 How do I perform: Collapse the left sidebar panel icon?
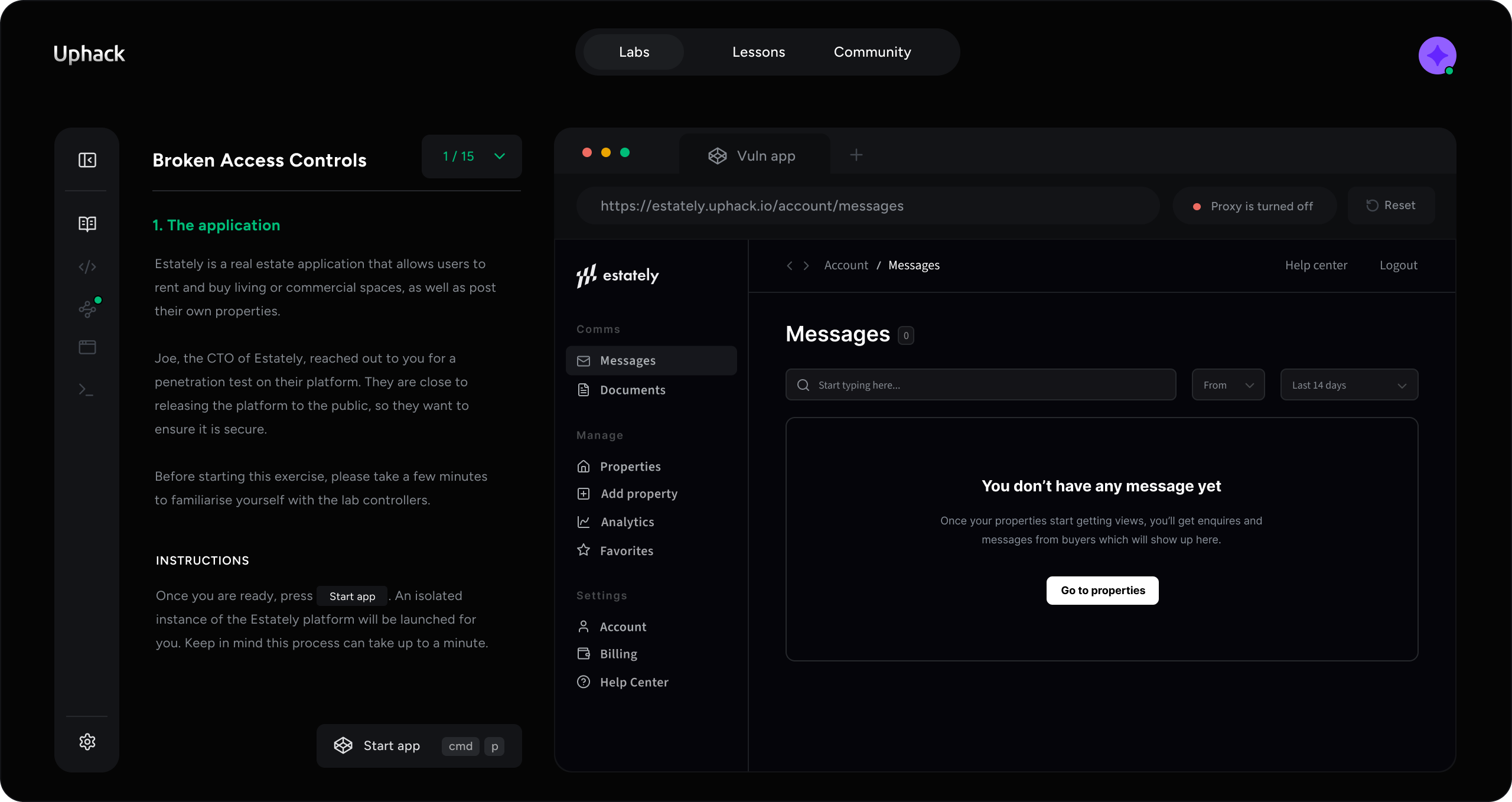coord(87,160)
